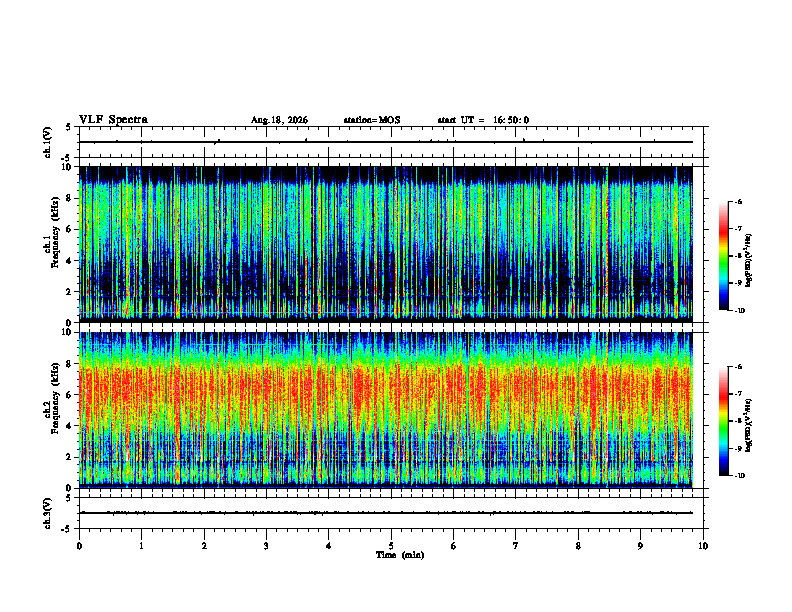The image size is (792, 612).
Task: Click the ch.3 voltage waveform trace
Action: pyautogui.click(x=386, y=513)
